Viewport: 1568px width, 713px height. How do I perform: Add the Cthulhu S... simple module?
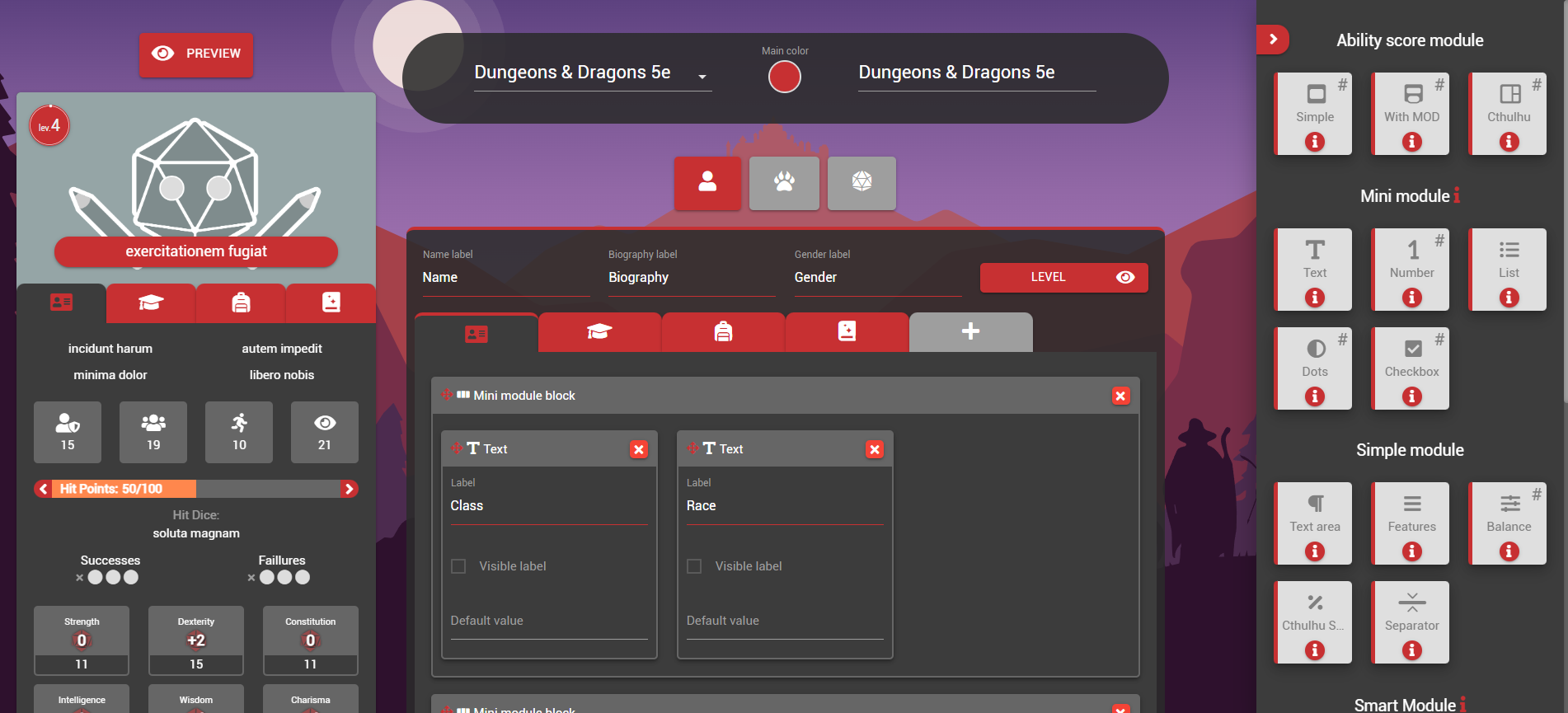coord(1314,622)
